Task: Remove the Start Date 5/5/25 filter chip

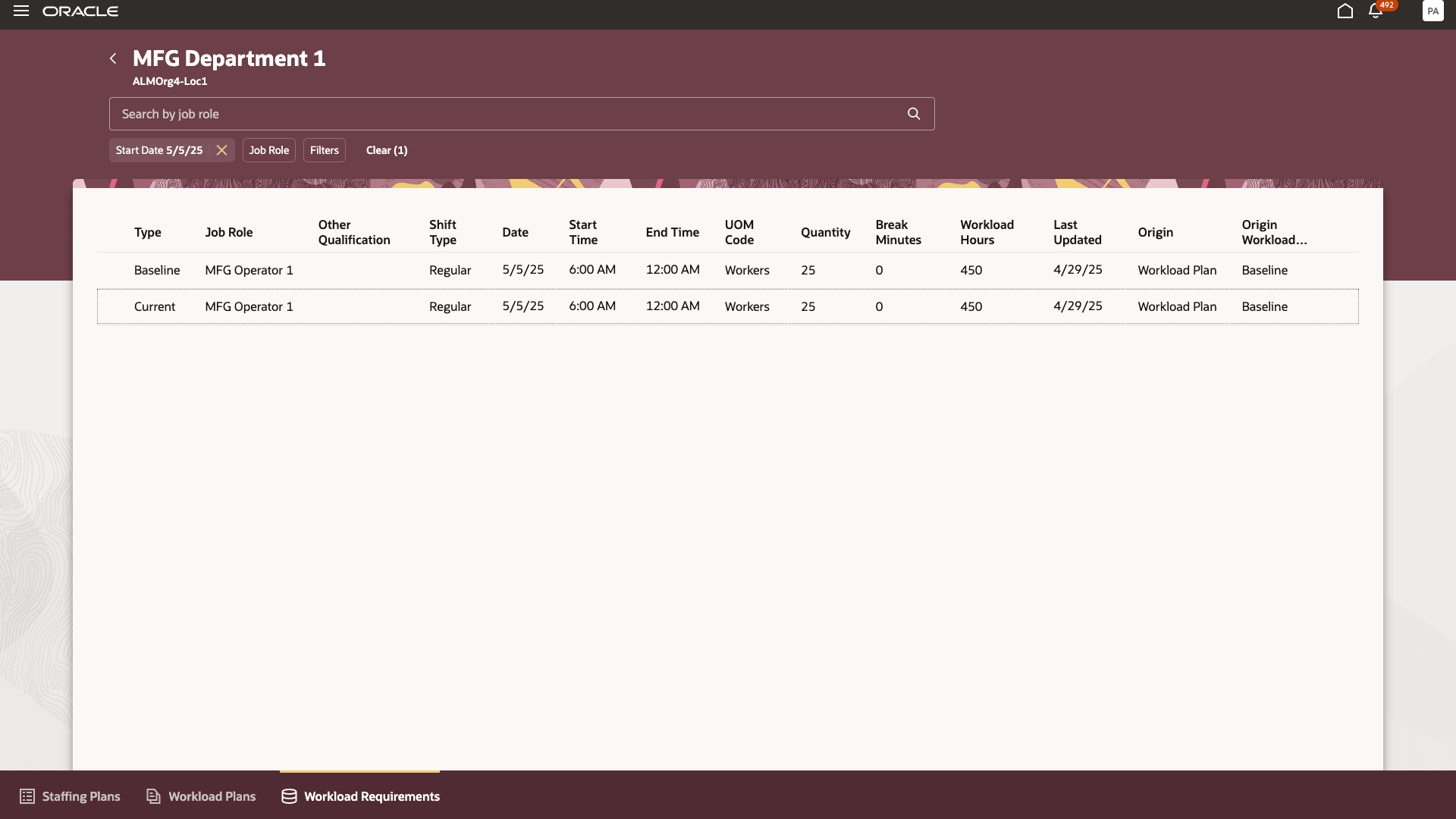Action: (x=221, y=150)
